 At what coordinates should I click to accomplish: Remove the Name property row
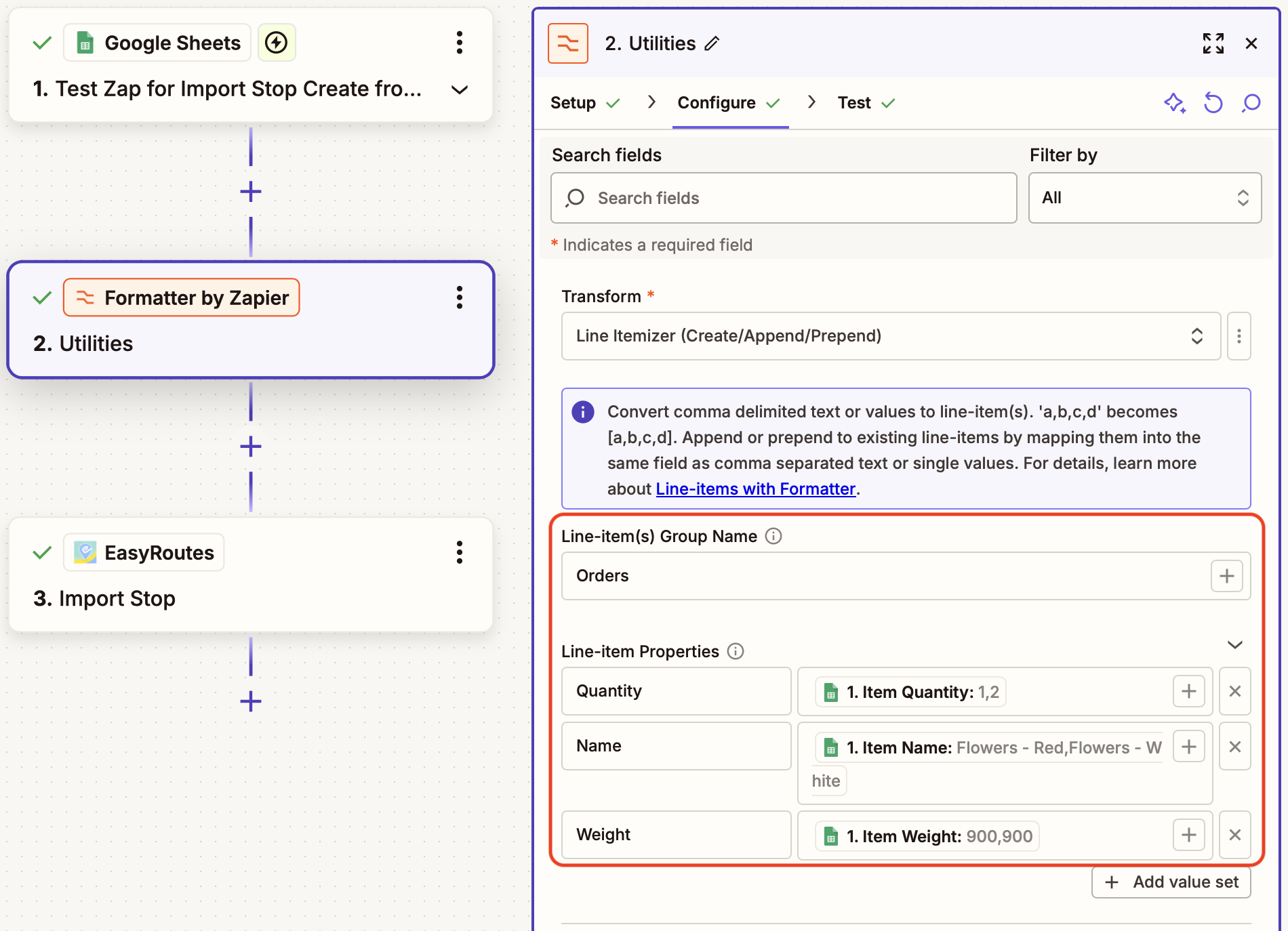[1235, 747]
